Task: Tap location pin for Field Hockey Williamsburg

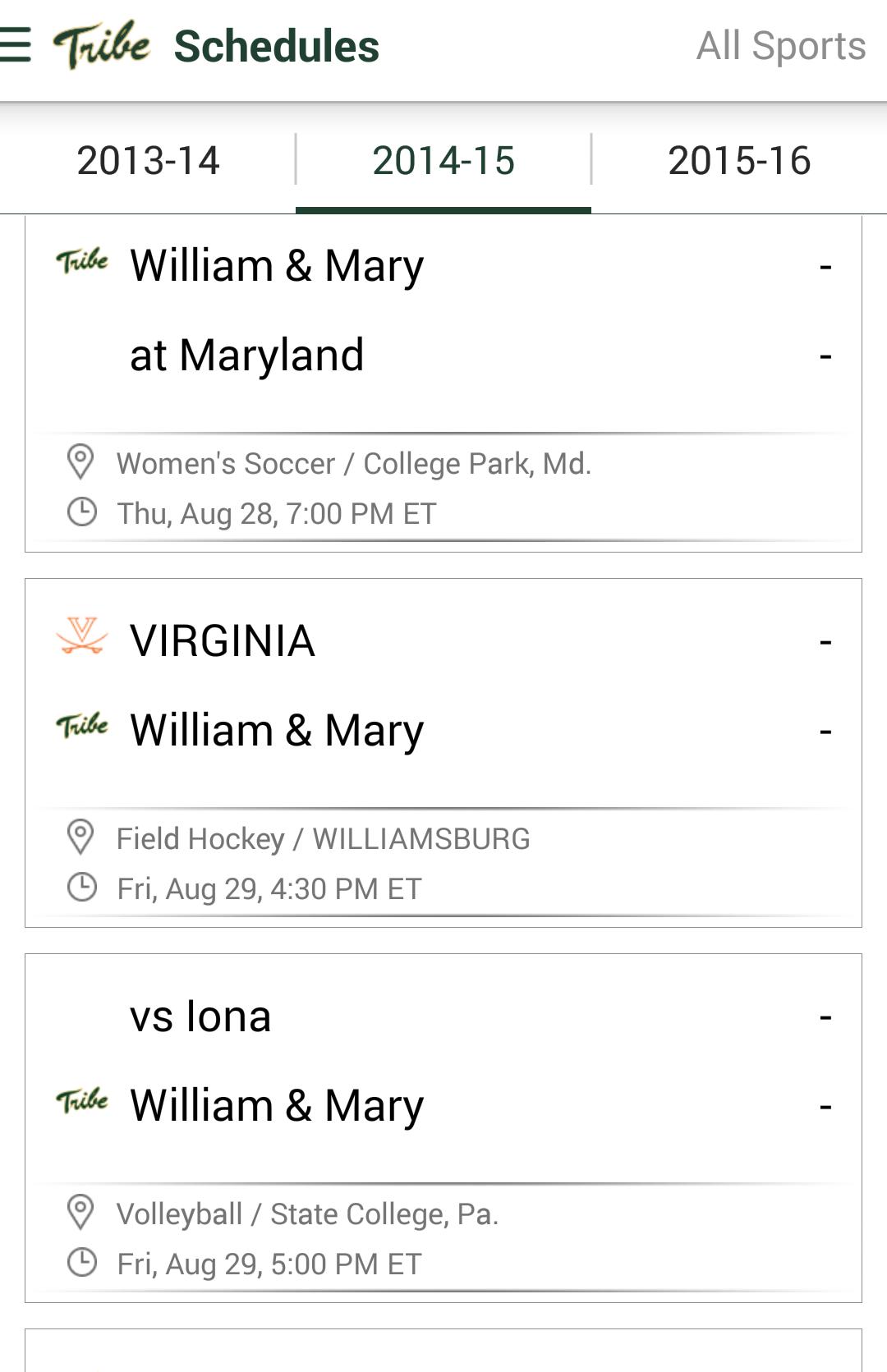Action: coord(80,837)
